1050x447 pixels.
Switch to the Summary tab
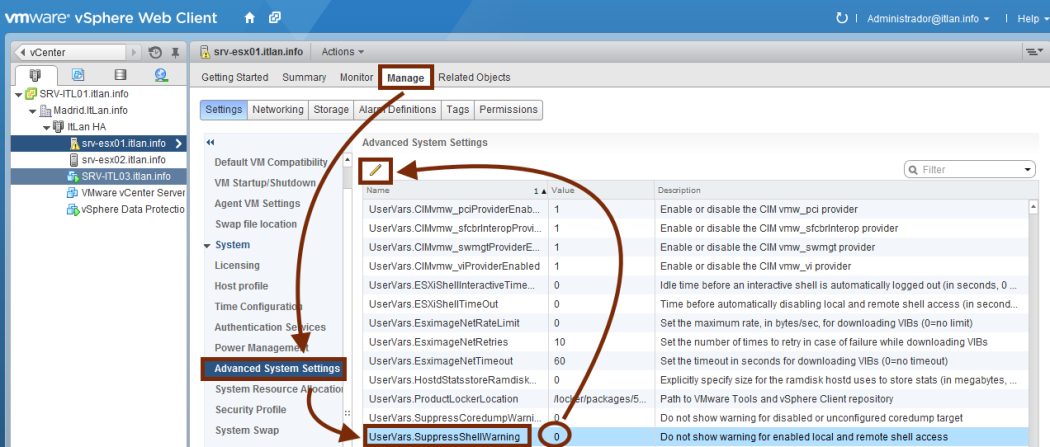point(304,77)
